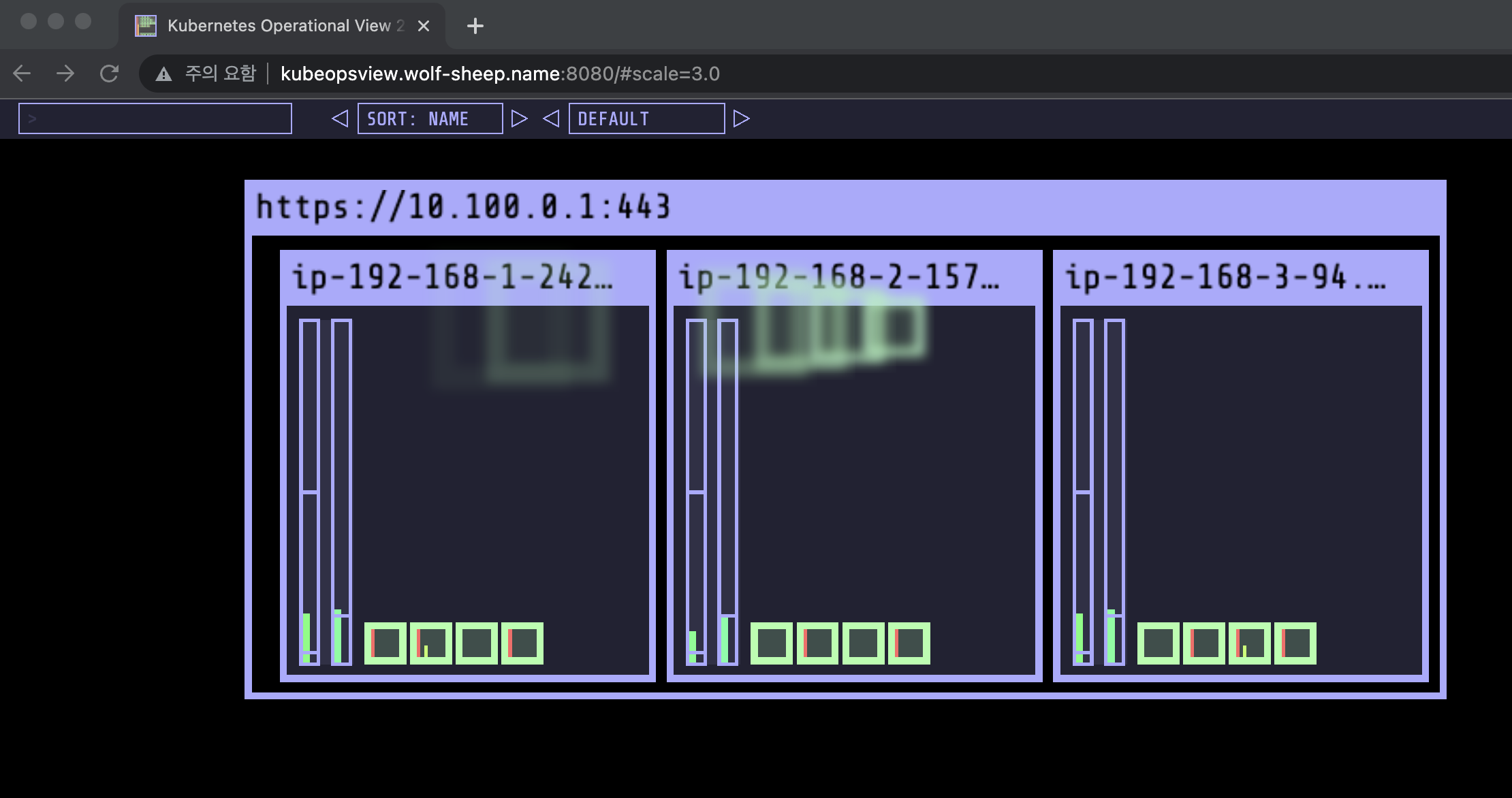Click the security warning triangle icon
The height and width of the screenshot is (798, 1512).
[163, 74]
